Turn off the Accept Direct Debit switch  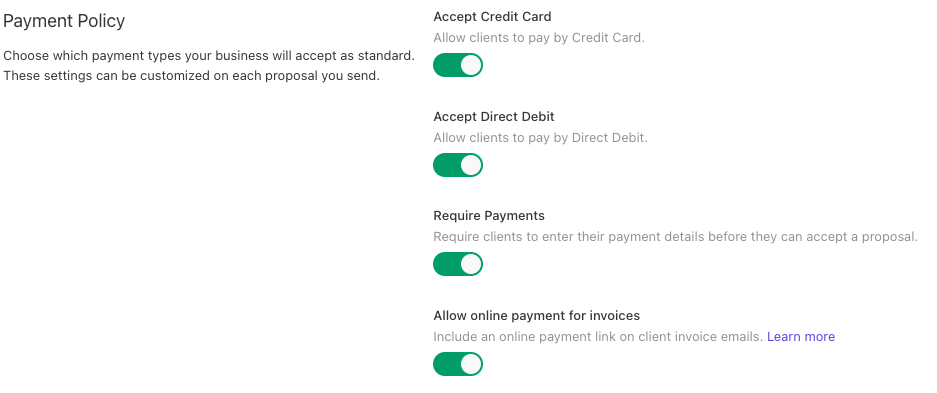[458, 165]
